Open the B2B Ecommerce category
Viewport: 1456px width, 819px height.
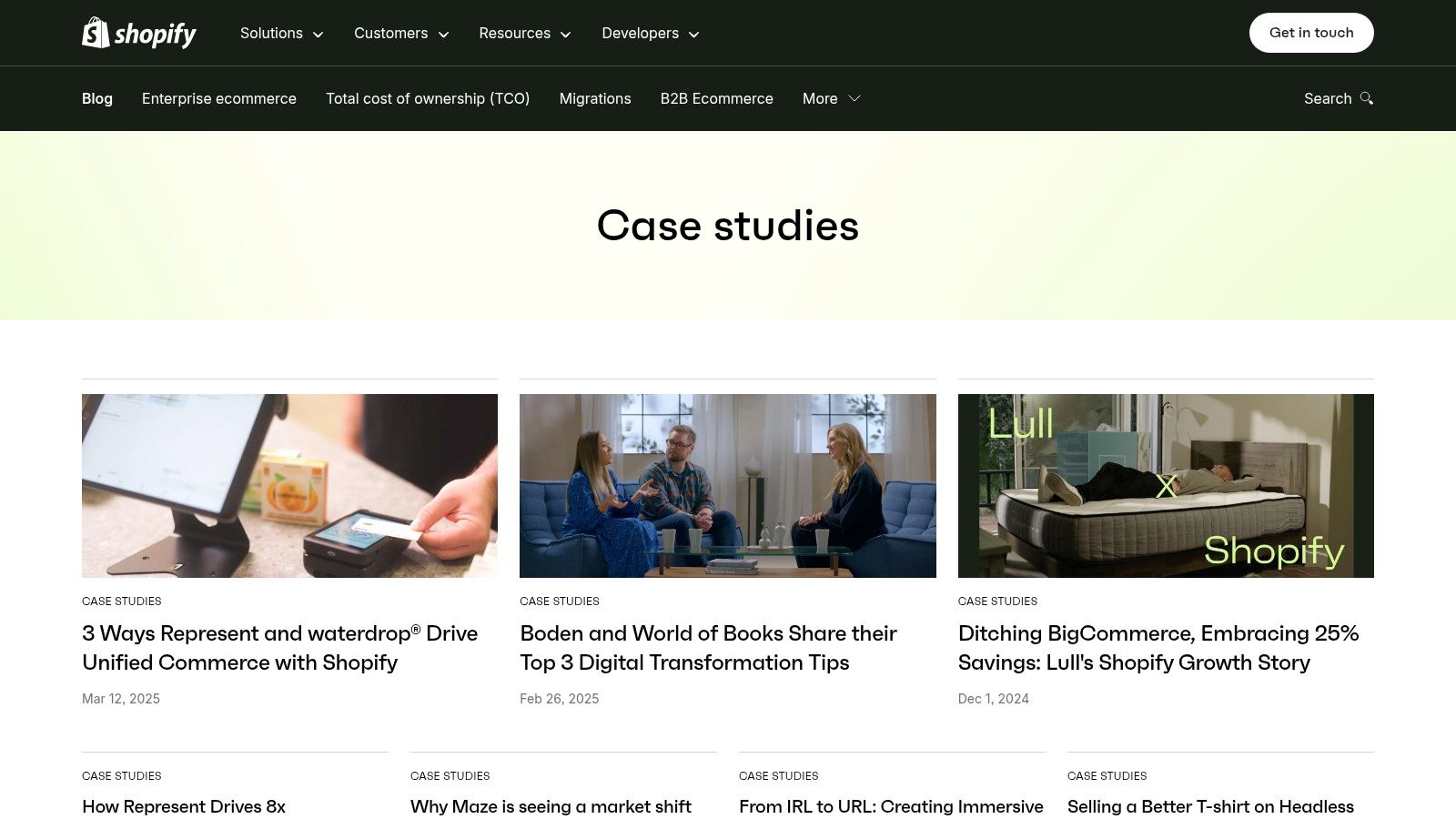[717, 98]
